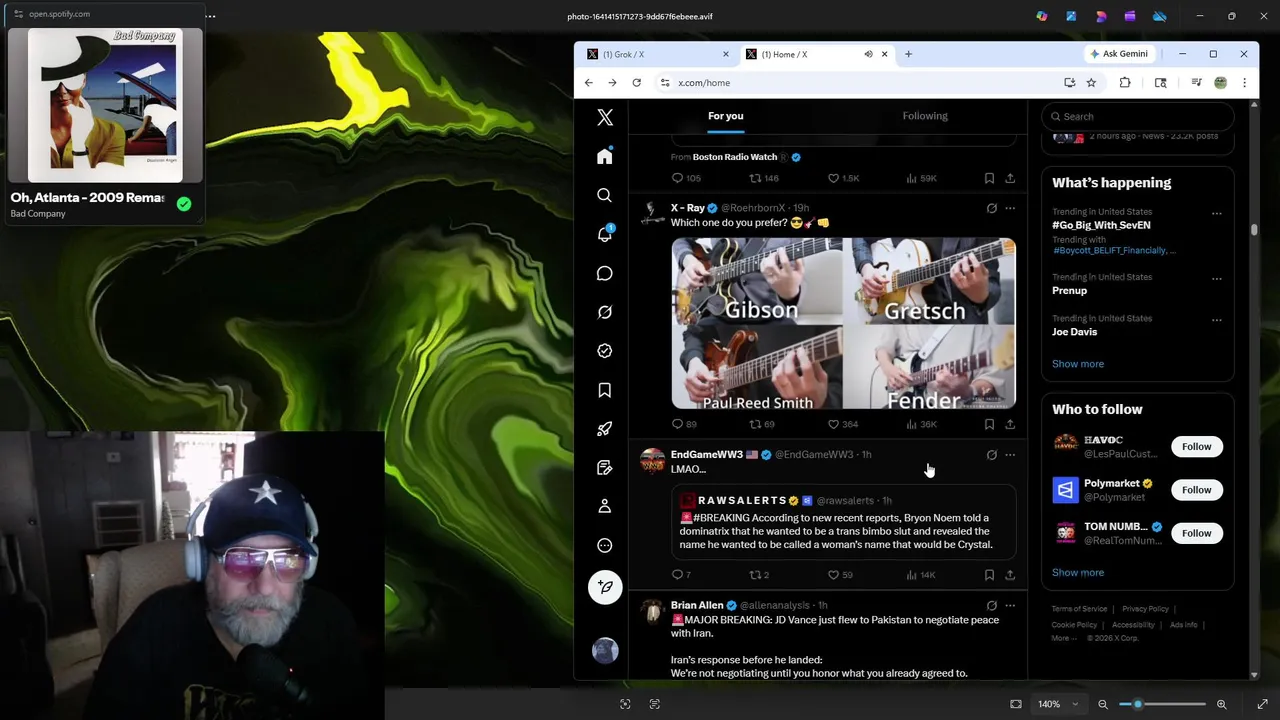This screenshot has width=1280, height=720.
Task: Bookmark the EndGameWW3 post
Action: pyautogui.click(x=989, y=575)
